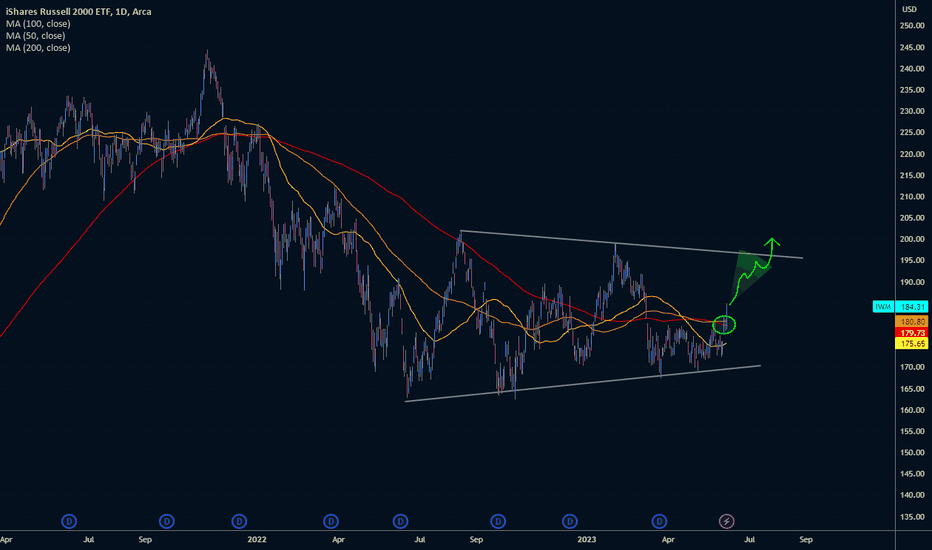Click the 200.00 price axis label

click(x=912, y=239)
